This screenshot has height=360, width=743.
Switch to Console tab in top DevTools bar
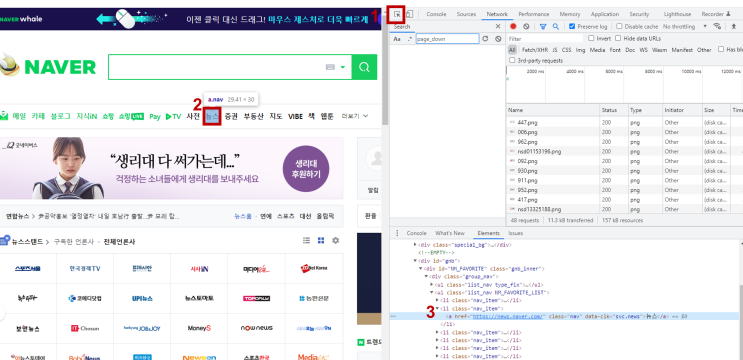436,14
